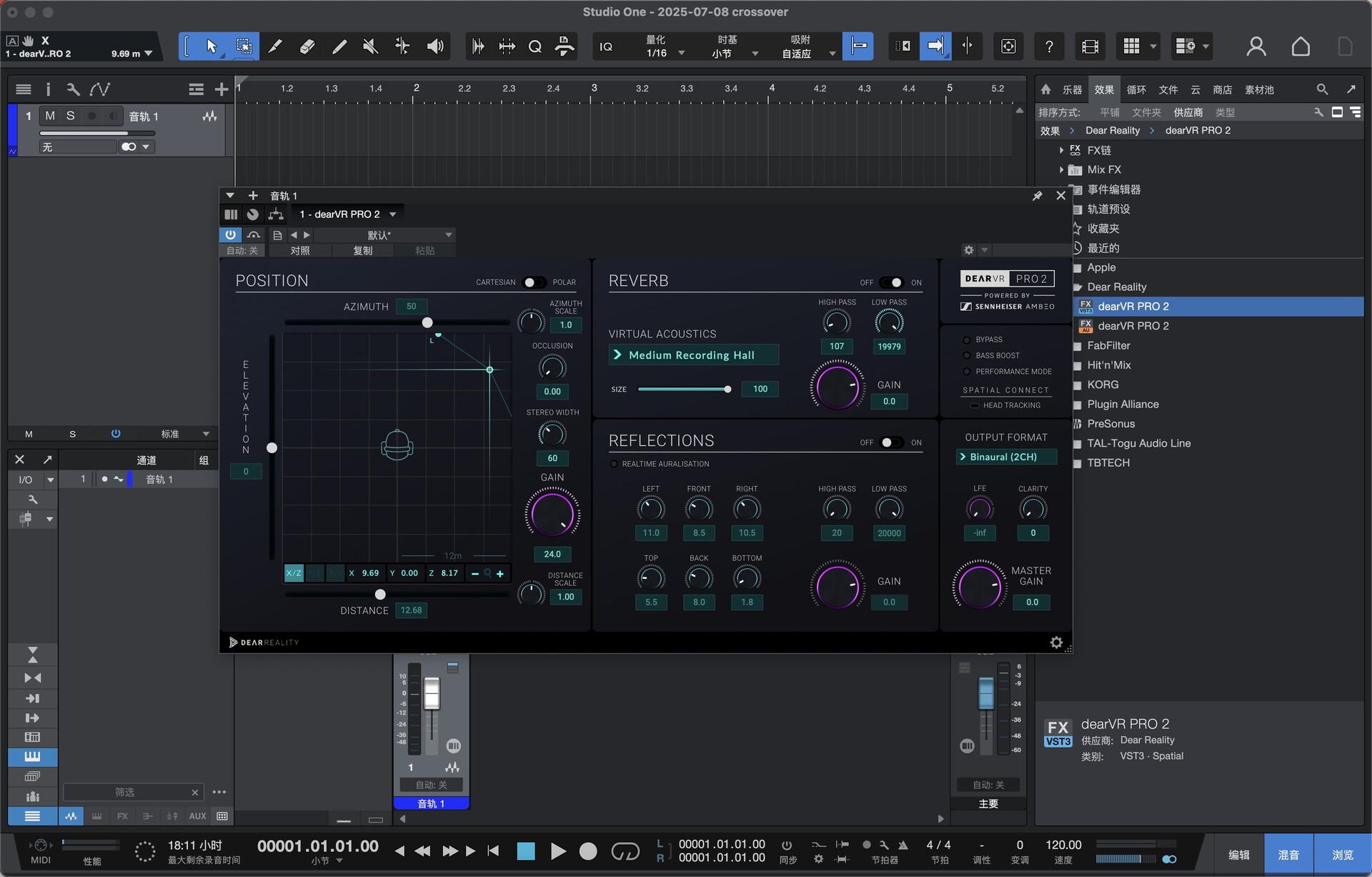Sort by 供应商
1372x877 pixels.
point(1188,113)
